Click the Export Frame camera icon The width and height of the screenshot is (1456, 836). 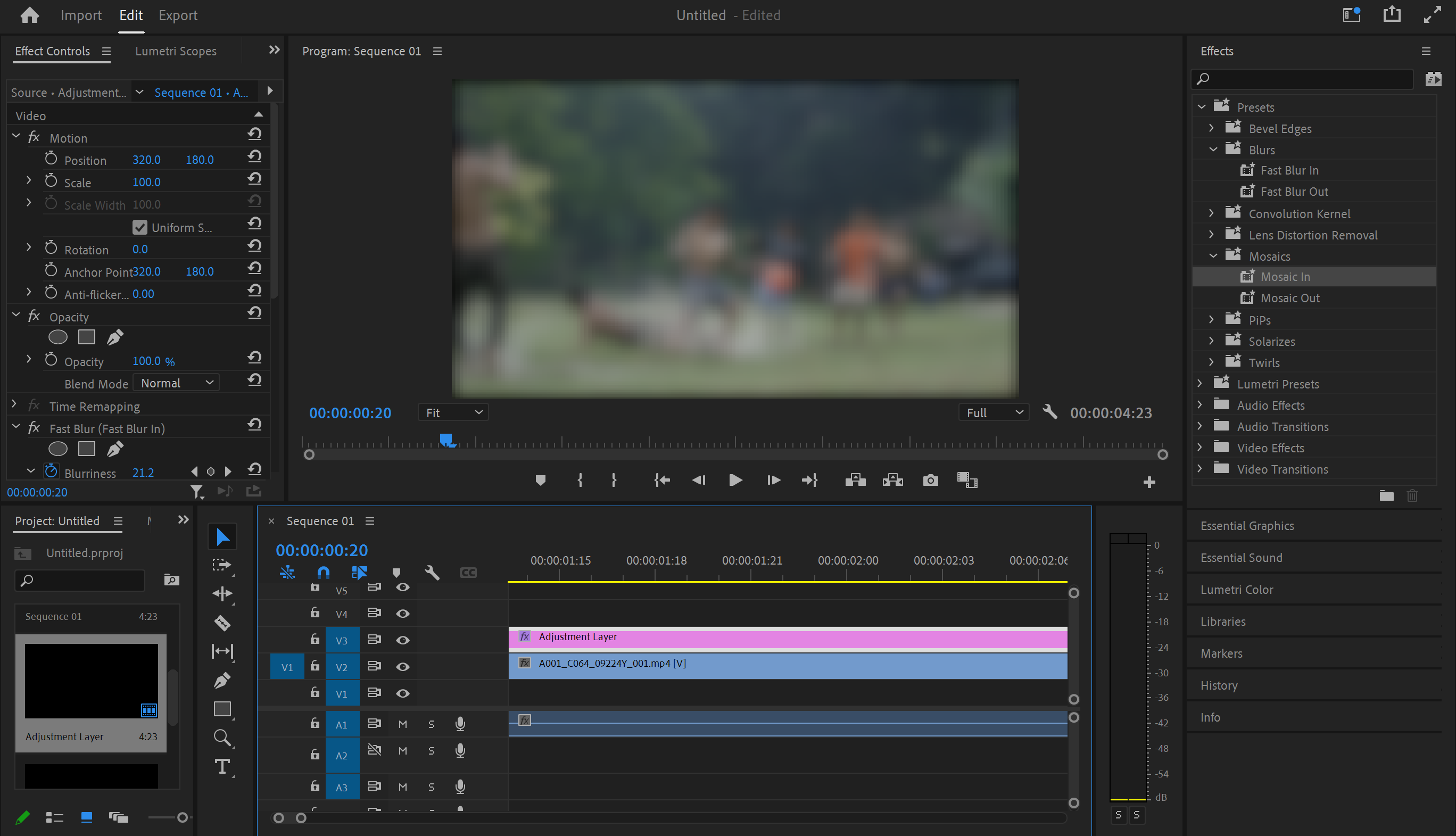point(930,480)
